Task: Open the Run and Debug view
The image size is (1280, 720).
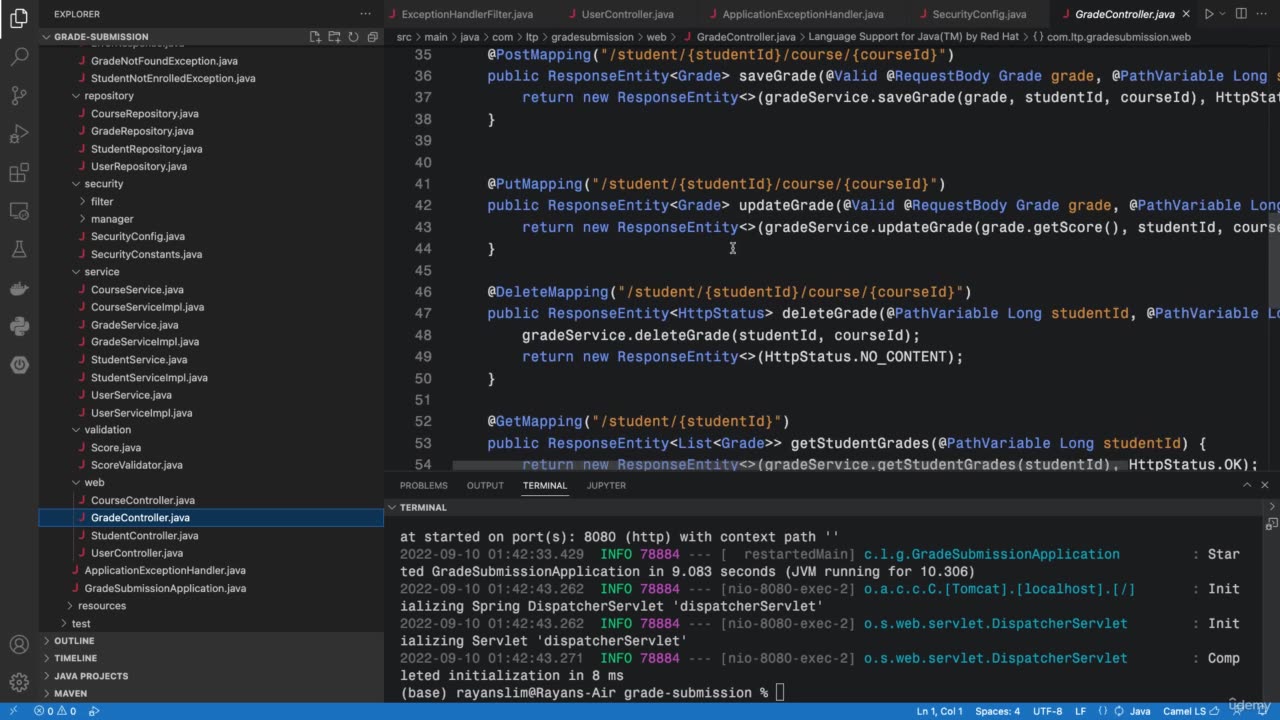Action: [19, 134]
